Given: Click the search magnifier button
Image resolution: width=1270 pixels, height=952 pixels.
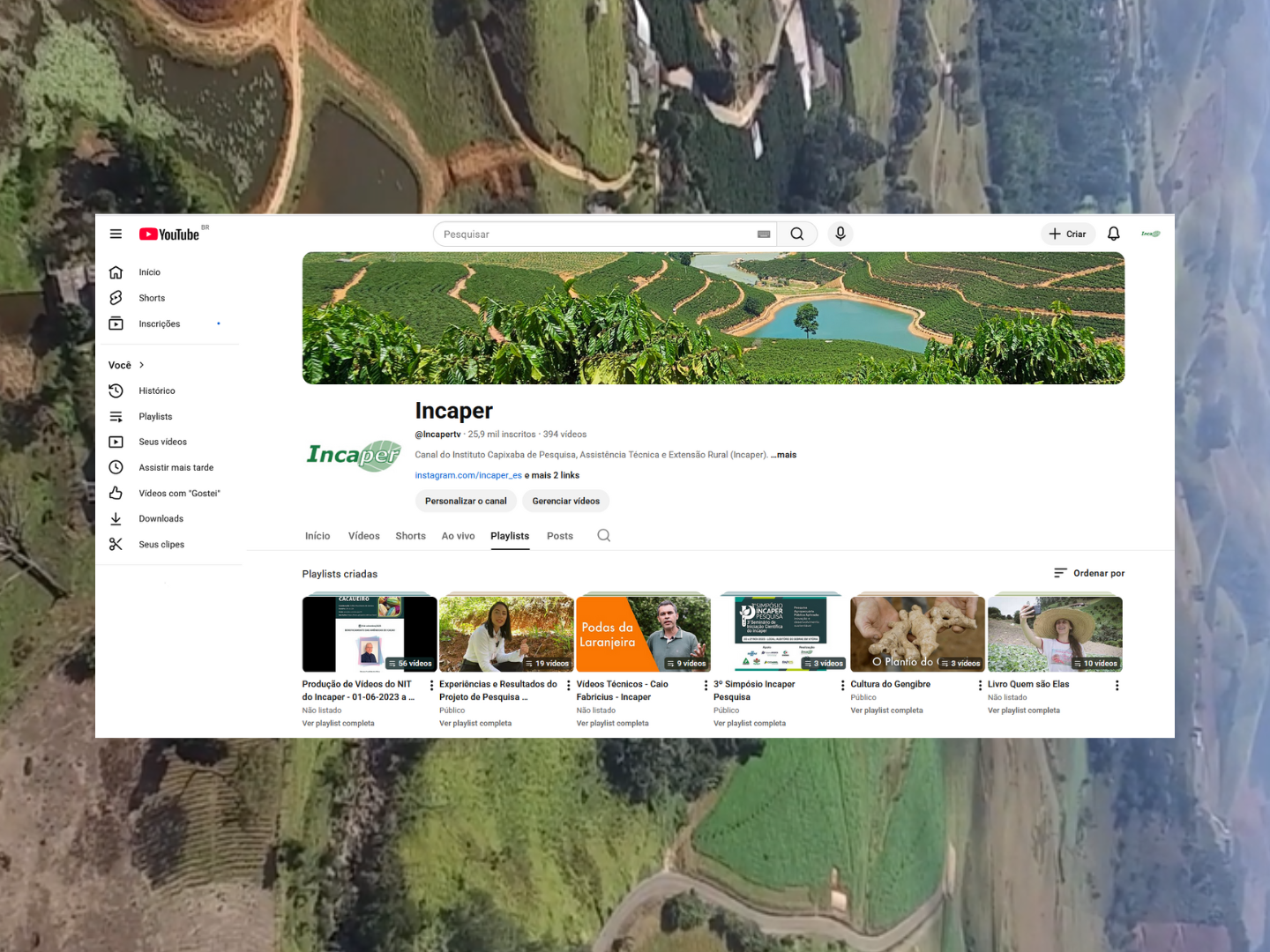Looking at the screenshot, I should pos(797,234).
